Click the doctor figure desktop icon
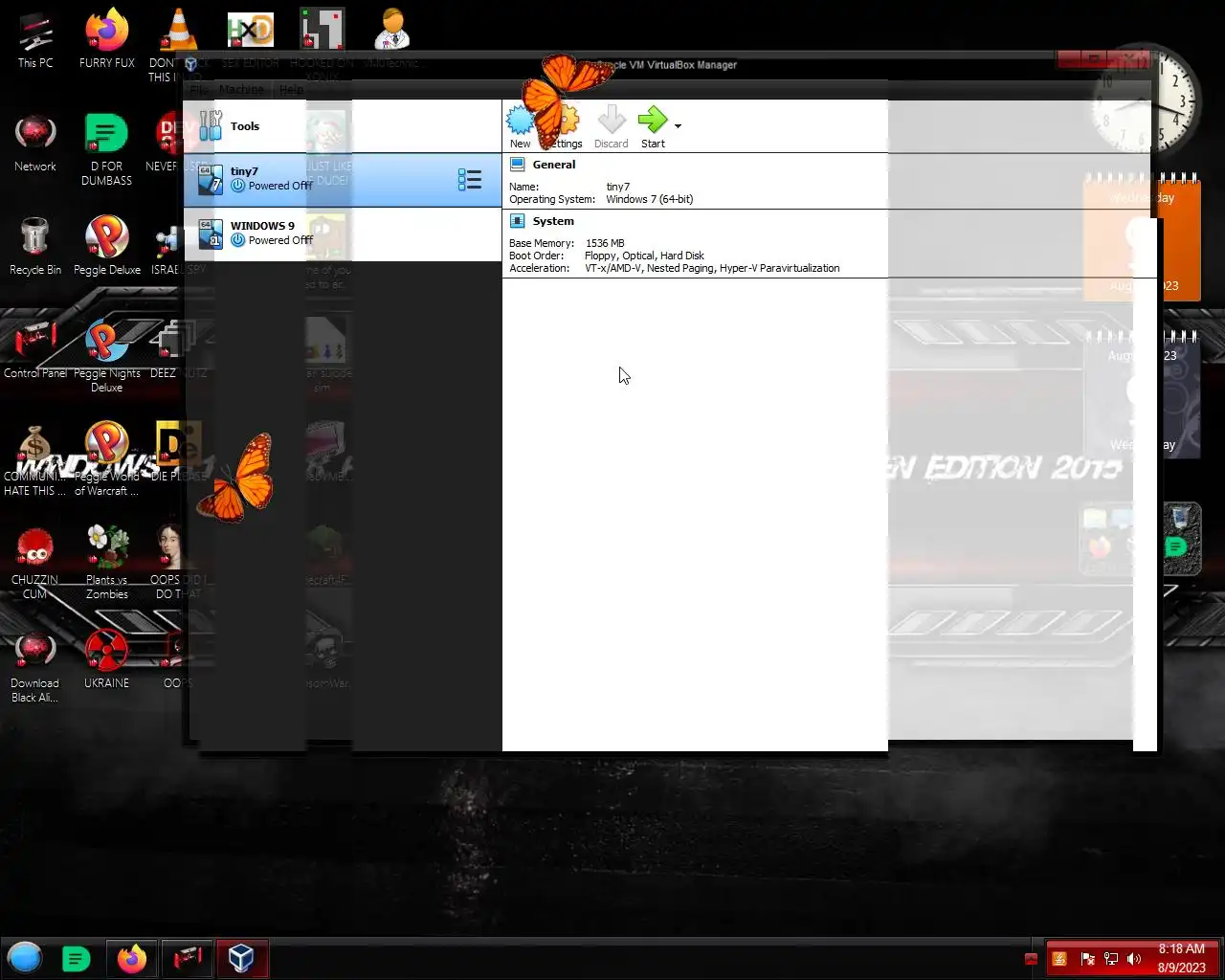Image resolution: width=1225 pixels, height=980 pixels. pyautogui.click(x=392, y=31)
